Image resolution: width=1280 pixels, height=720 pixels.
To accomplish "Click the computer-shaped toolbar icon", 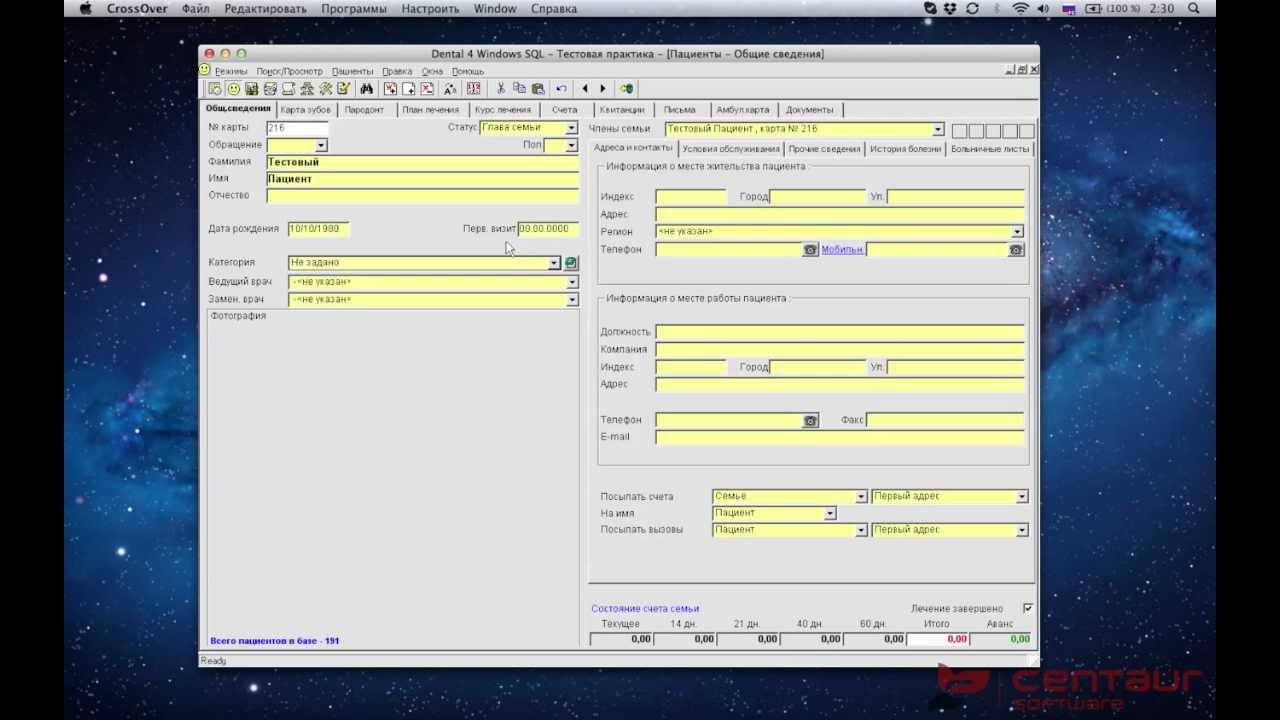I will 288,89.
